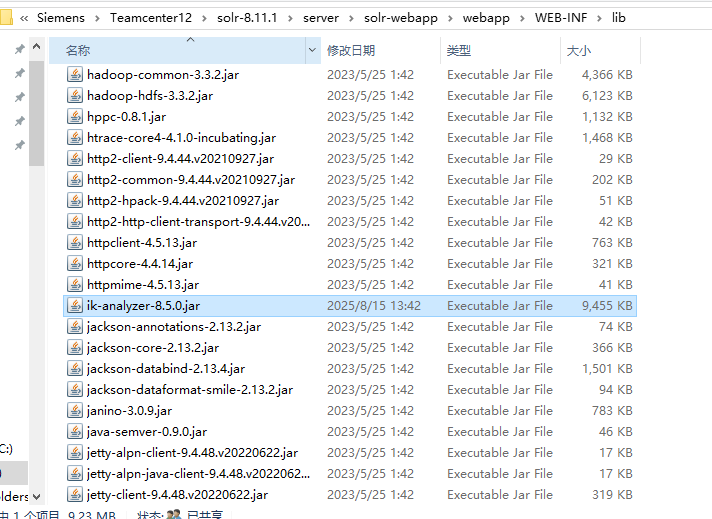
Task: Click the webapp segment in the breadcrumb
Action: coord(486,18)
